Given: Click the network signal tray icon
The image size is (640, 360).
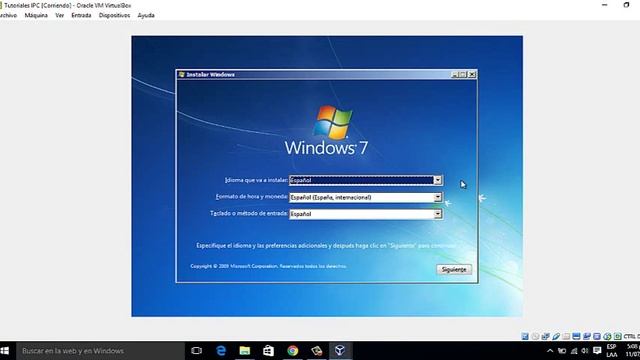Looking at the screenshot, I should tap(574, 351).
